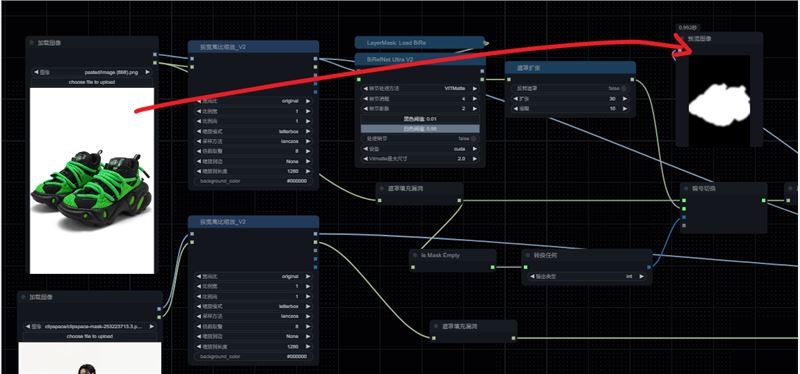
Task: Click the Vitmatte max size 2.0 field
Action: click(x=420, y=159)
